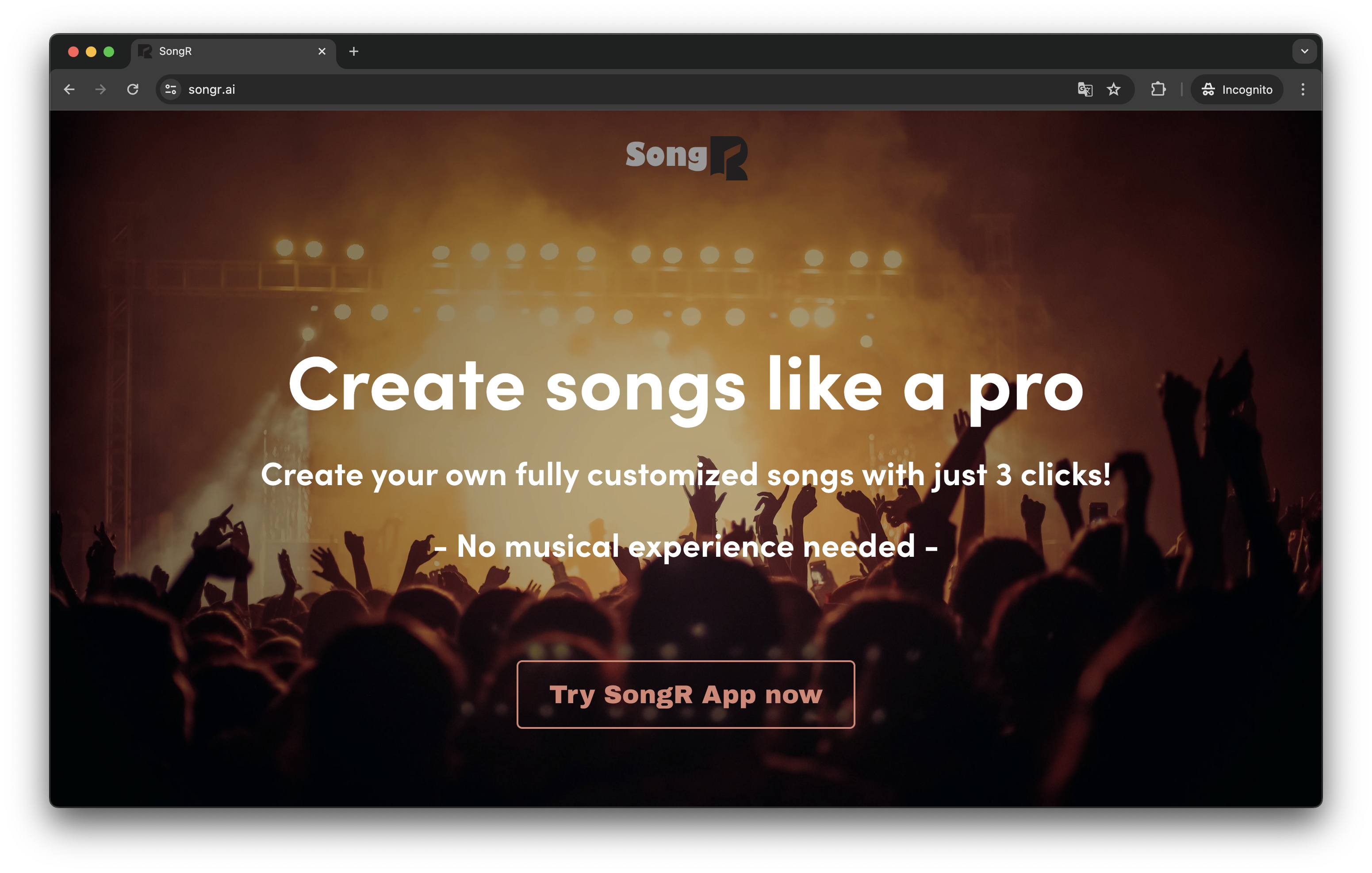Click the back navigation arrow

click(69, 89)
